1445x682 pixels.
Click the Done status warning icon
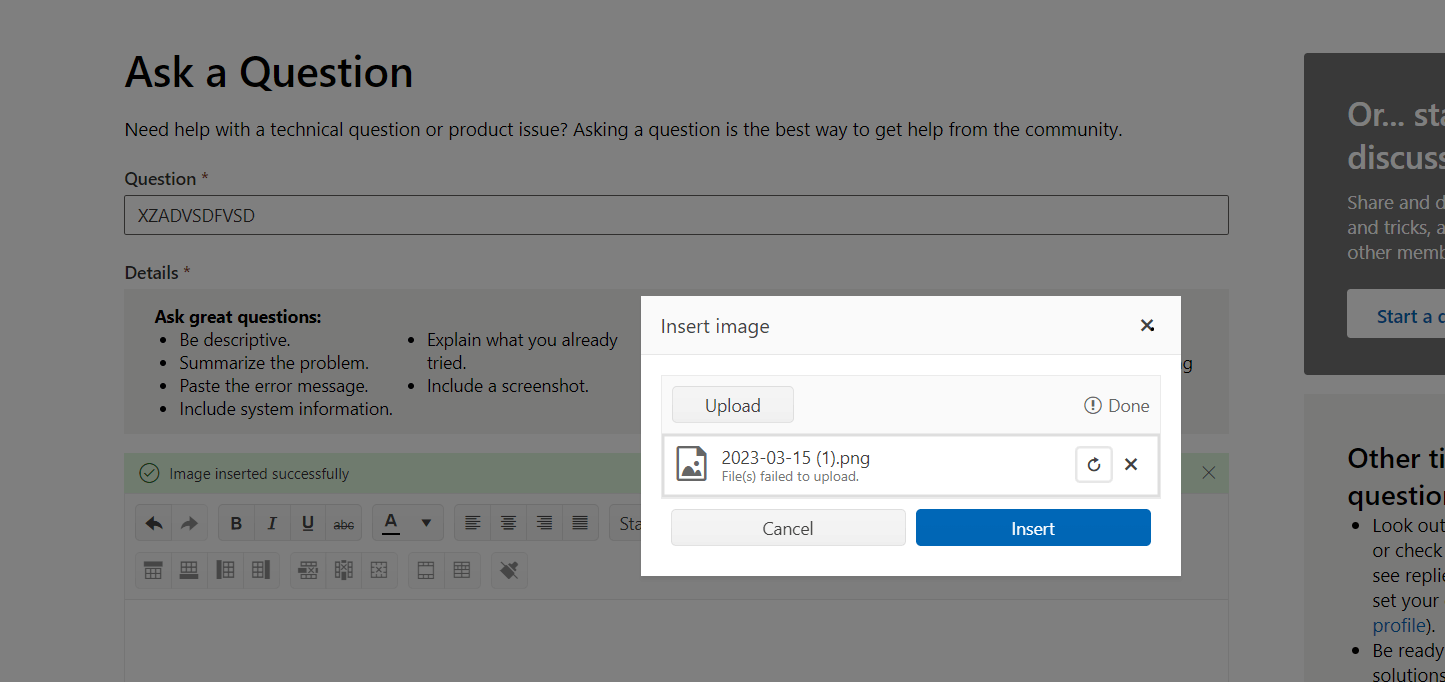click(1093, 405)
